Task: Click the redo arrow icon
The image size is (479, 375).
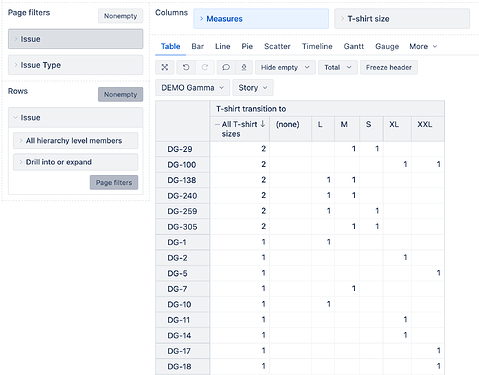Action: 205,67
